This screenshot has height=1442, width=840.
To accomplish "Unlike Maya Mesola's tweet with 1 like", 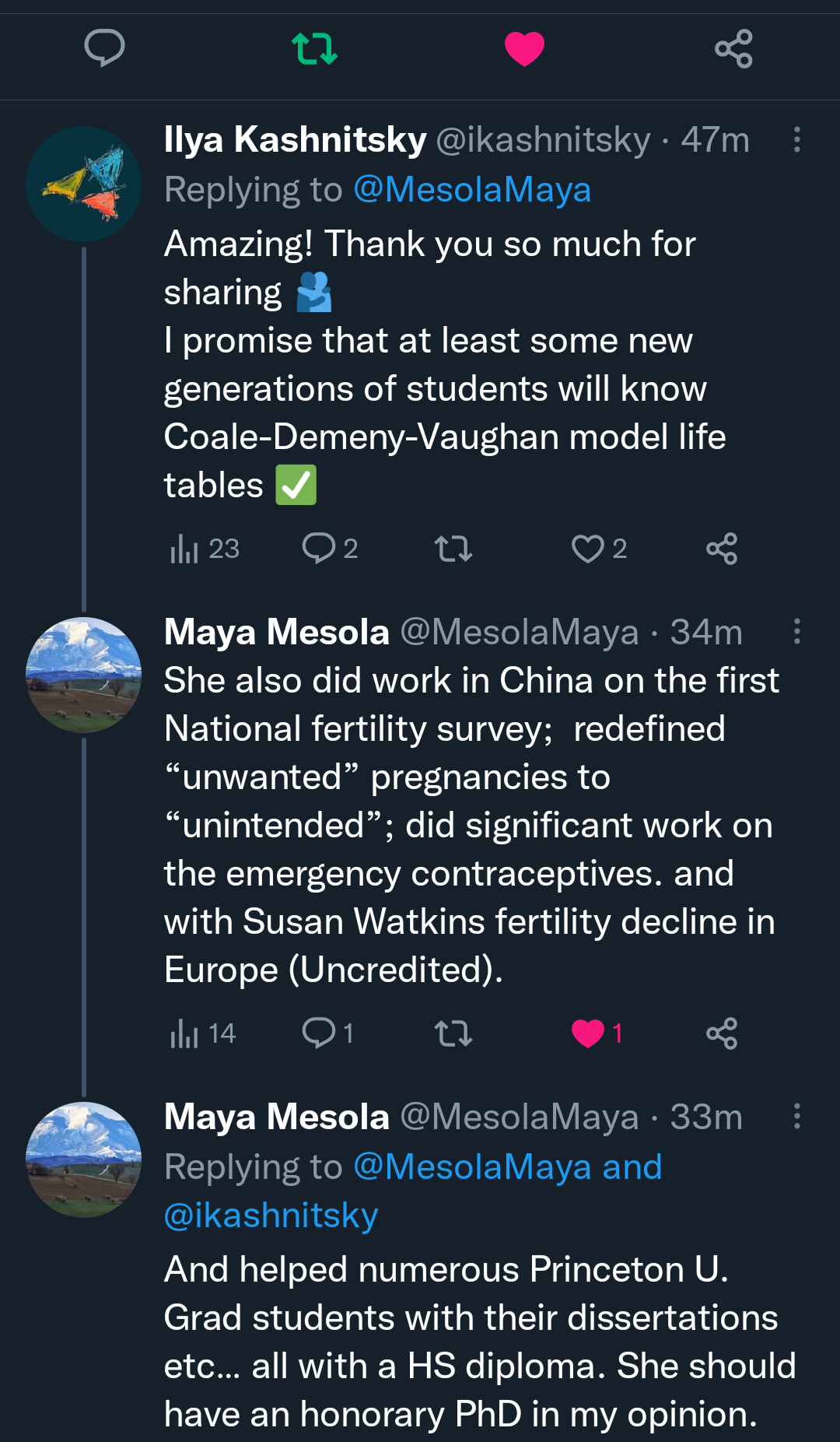I will point(589,1033).
